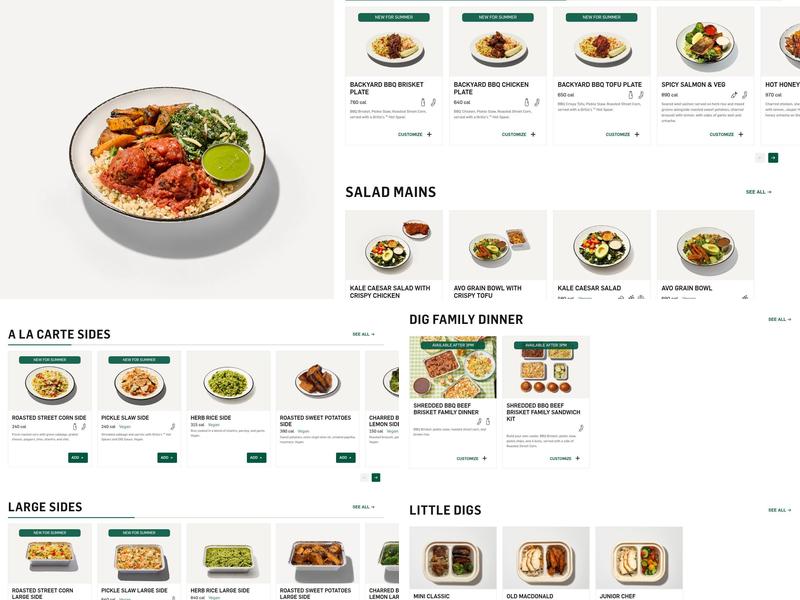View all Large Sides items
The image size is (800, 600).
click(x=363, y=507)
